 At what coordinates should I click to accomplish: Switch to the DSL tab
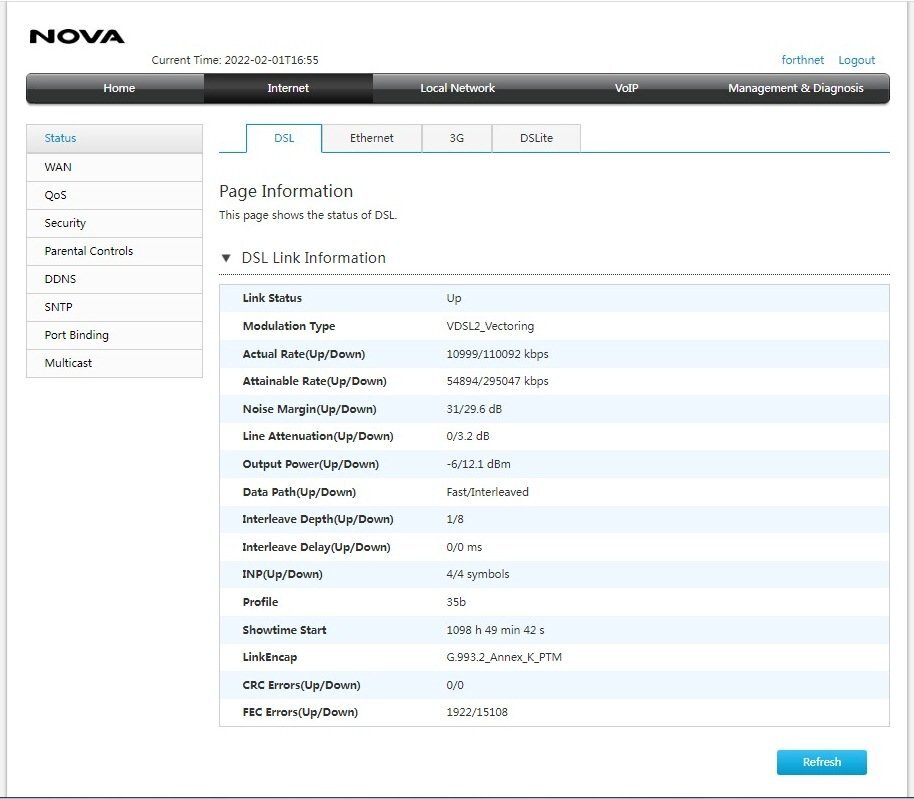click(284, 138)
